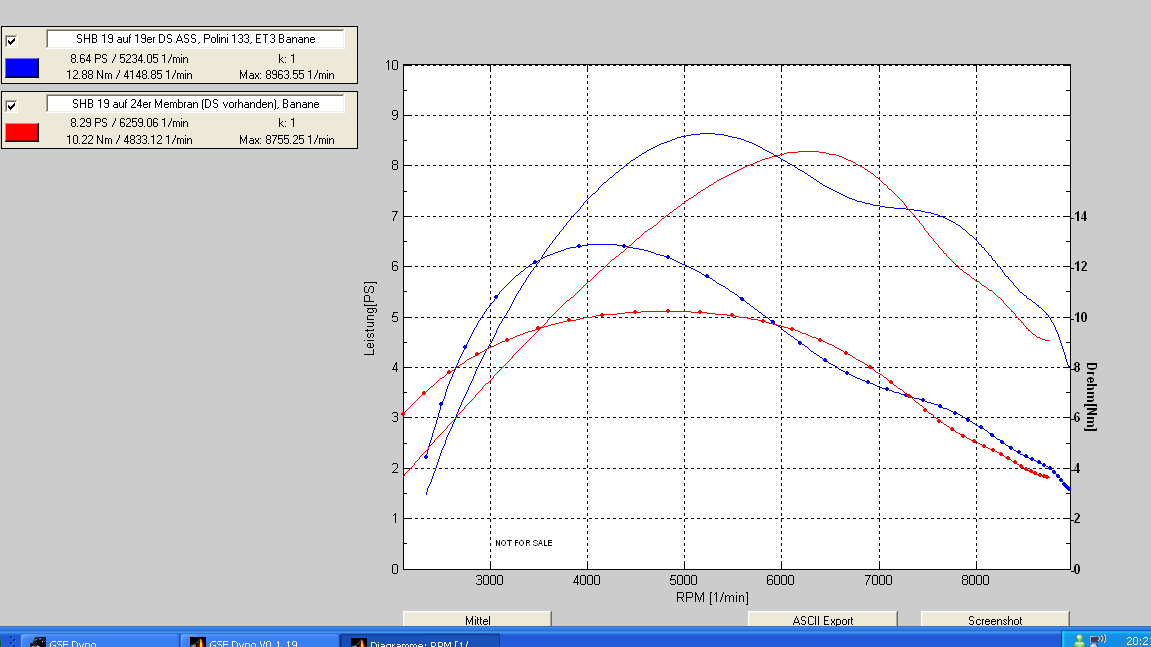Open the red curve color swatch

[x=22, y=132]
